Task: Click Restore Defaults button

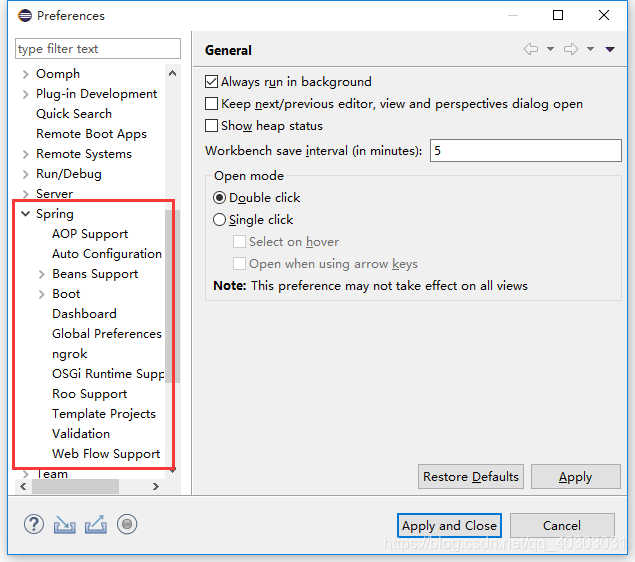Action: [x=471, y=477]
